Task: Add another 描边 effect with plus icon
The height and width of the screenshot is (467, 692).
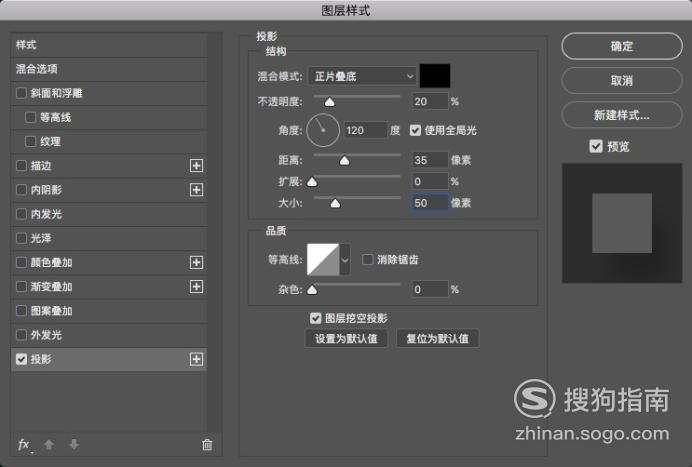Action: tap(196, 166)
